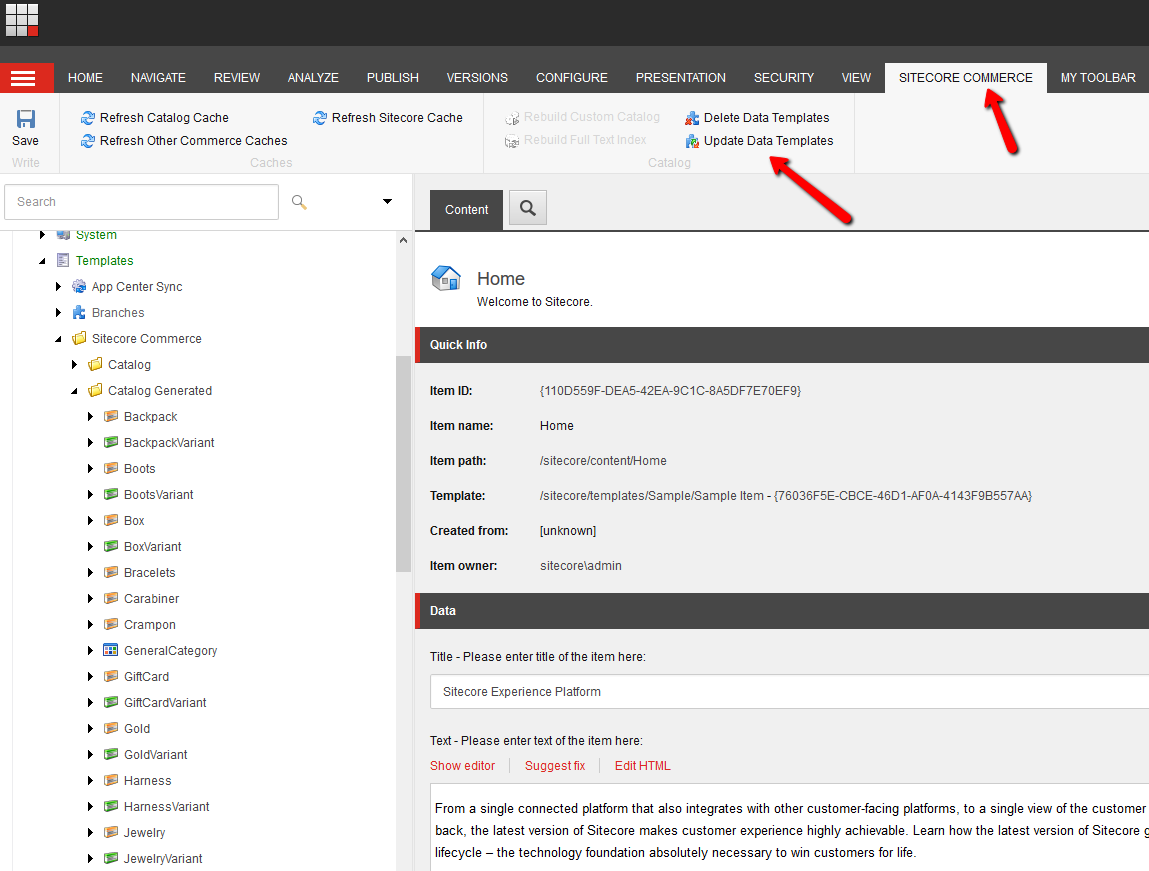The height and width of the screenshot is (871, 1149).
Task: Click the Save floppy disk icon
Action: [x=26, y=119]
